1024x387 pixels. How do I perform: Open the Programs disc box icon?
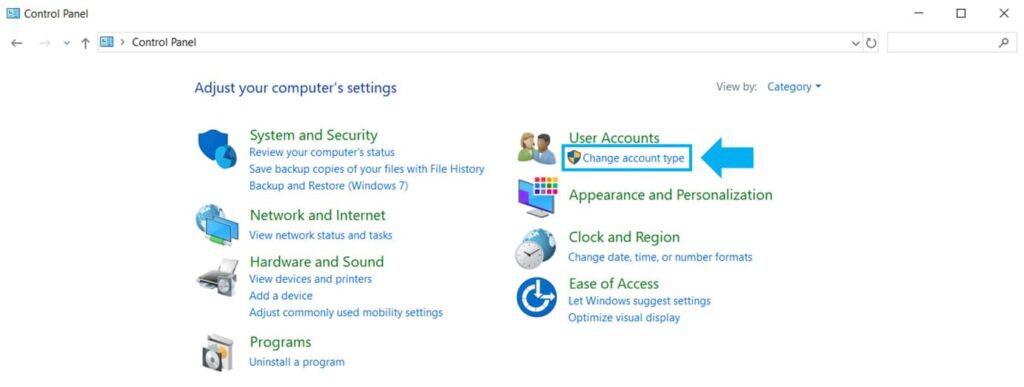coord(217,352)
